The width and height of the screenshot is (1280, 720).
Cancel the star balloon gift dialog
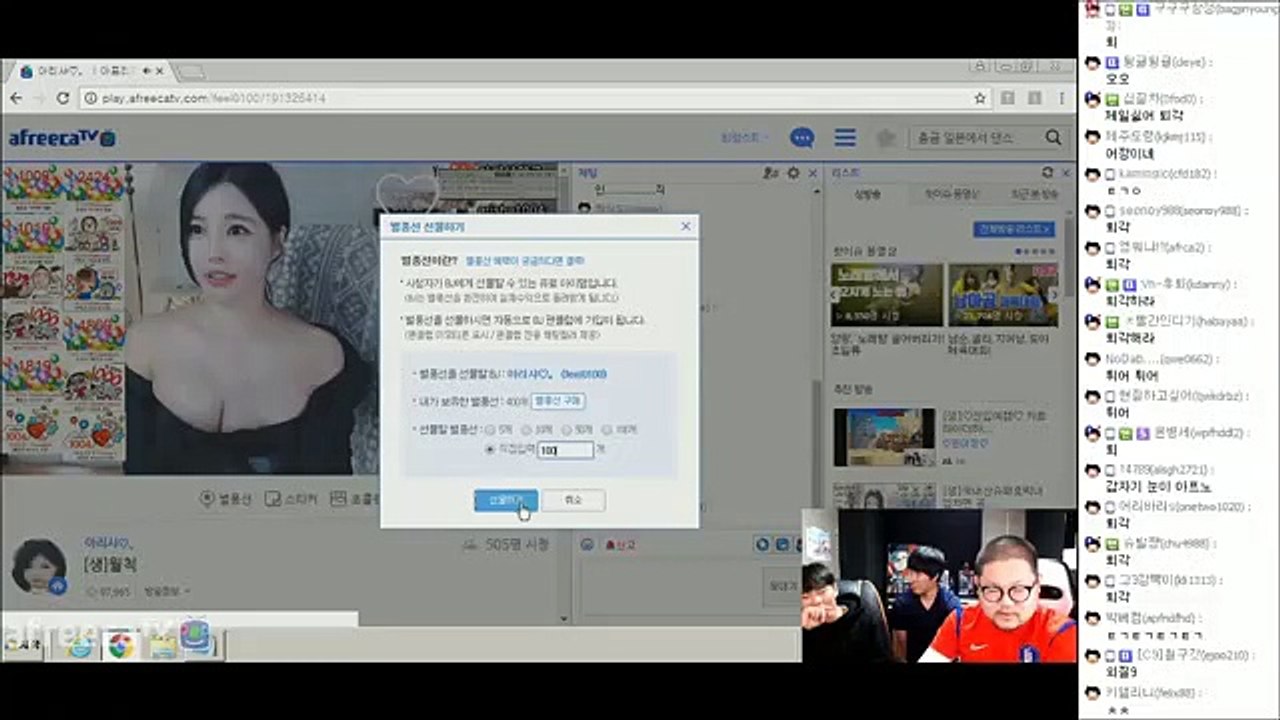pyautogui.click(x=573, y=499)
